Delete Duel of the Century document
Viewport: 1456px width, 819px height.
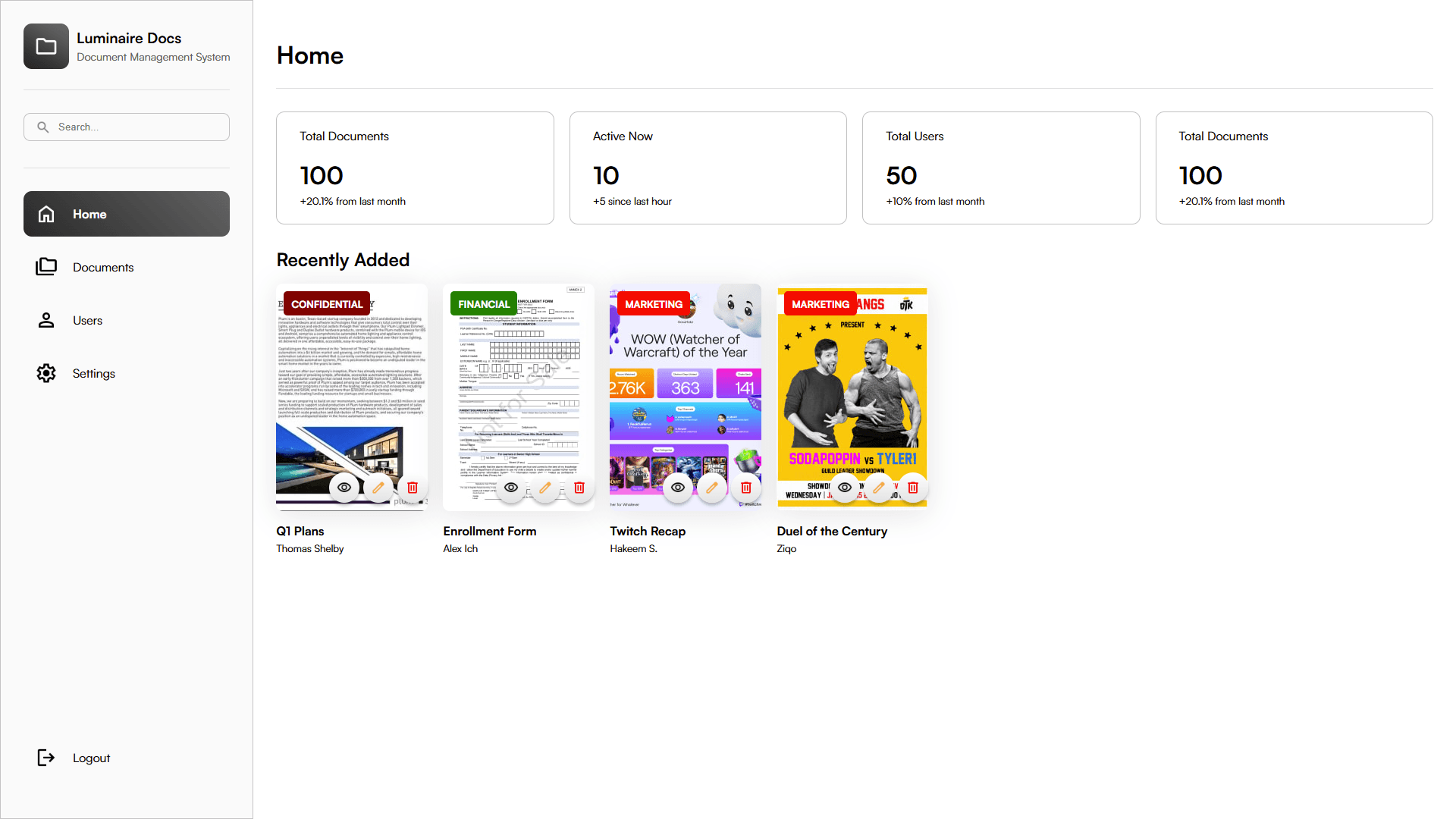[x=913, y=488]
